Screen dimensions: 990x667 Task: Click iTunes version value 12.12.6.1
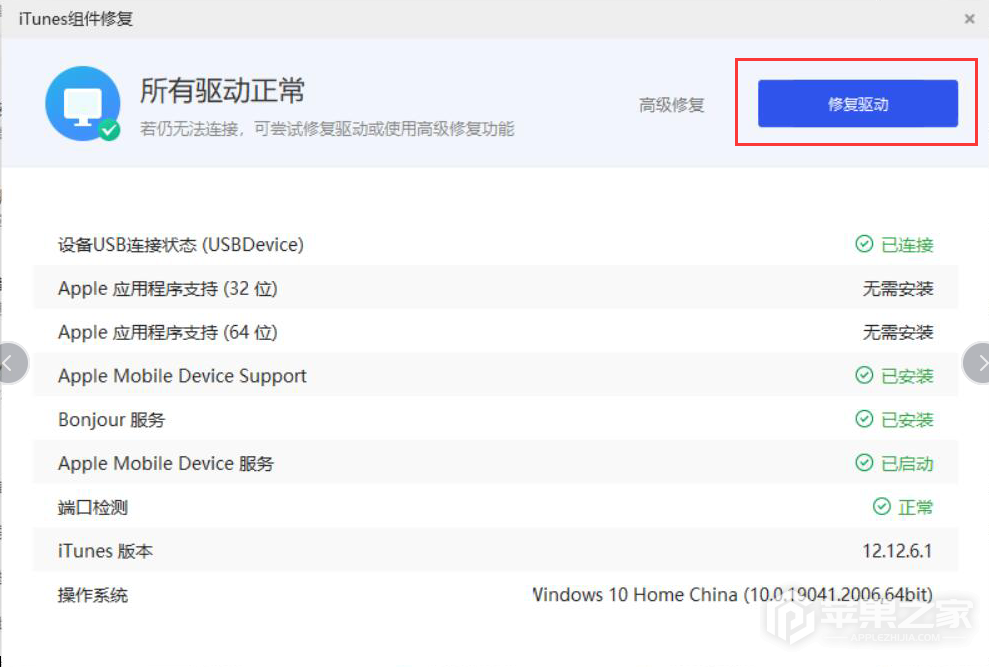click(897, 551)
